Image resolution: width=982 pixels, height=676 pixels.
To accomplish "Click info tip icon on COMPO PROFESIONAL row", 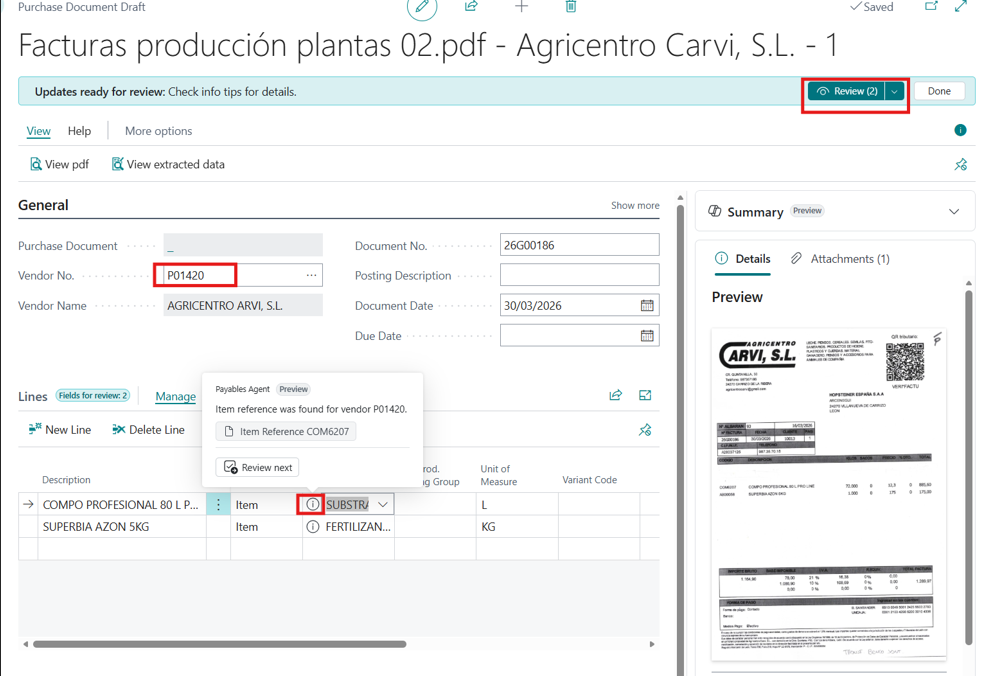I will click(312, 504).
